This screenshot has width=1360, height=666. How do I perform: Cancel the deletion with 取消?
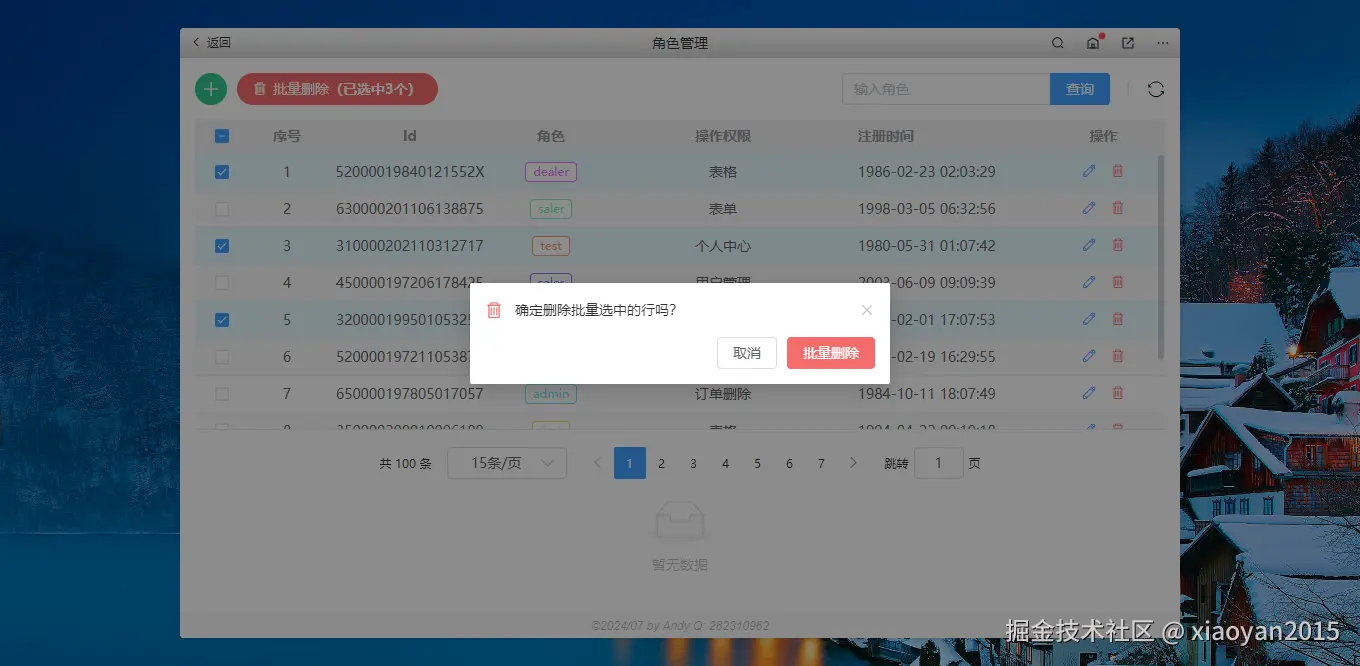746,352
